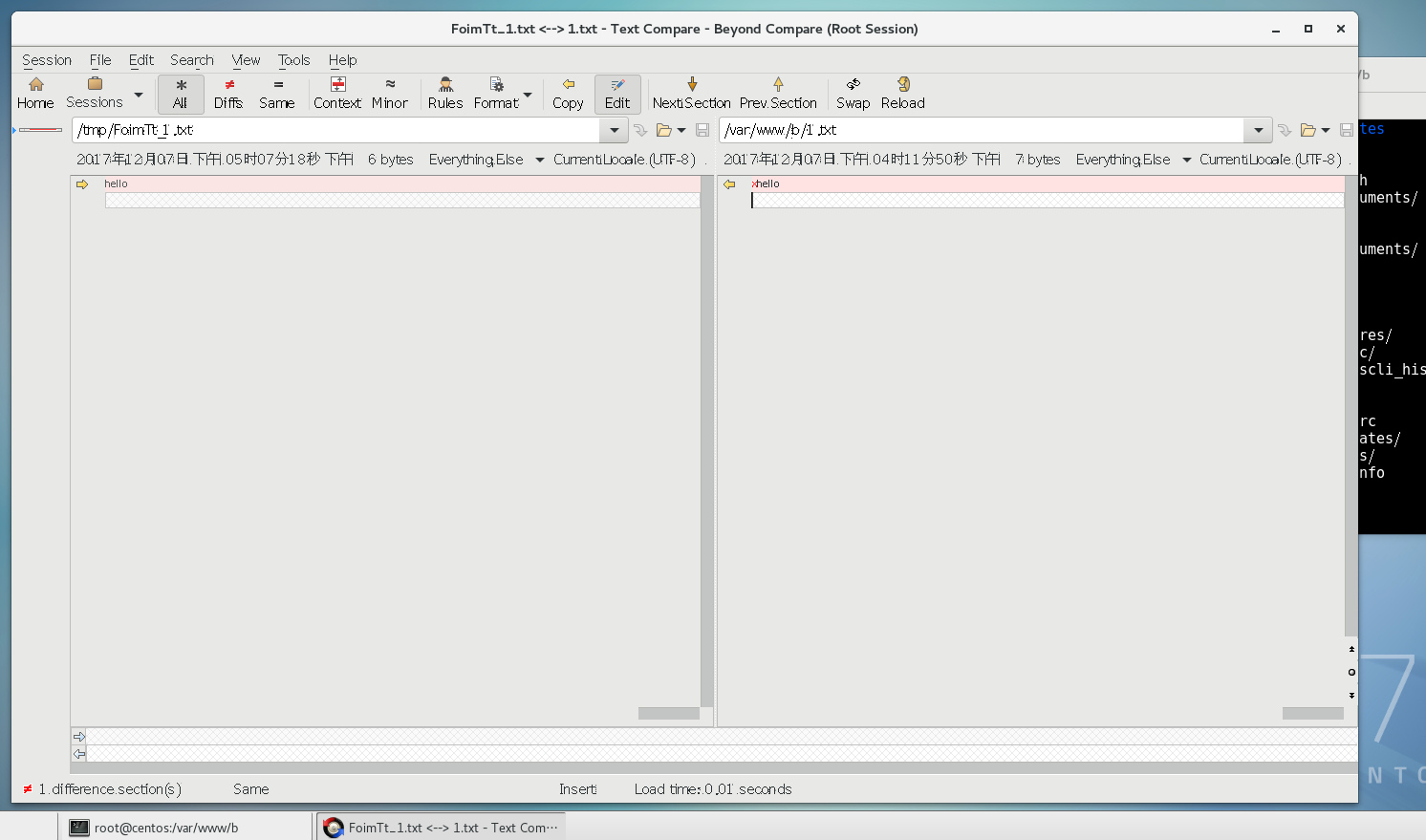Open the Rules settings icon
Viewport: 1426px width, 840px height.
(x=444, y=94)
